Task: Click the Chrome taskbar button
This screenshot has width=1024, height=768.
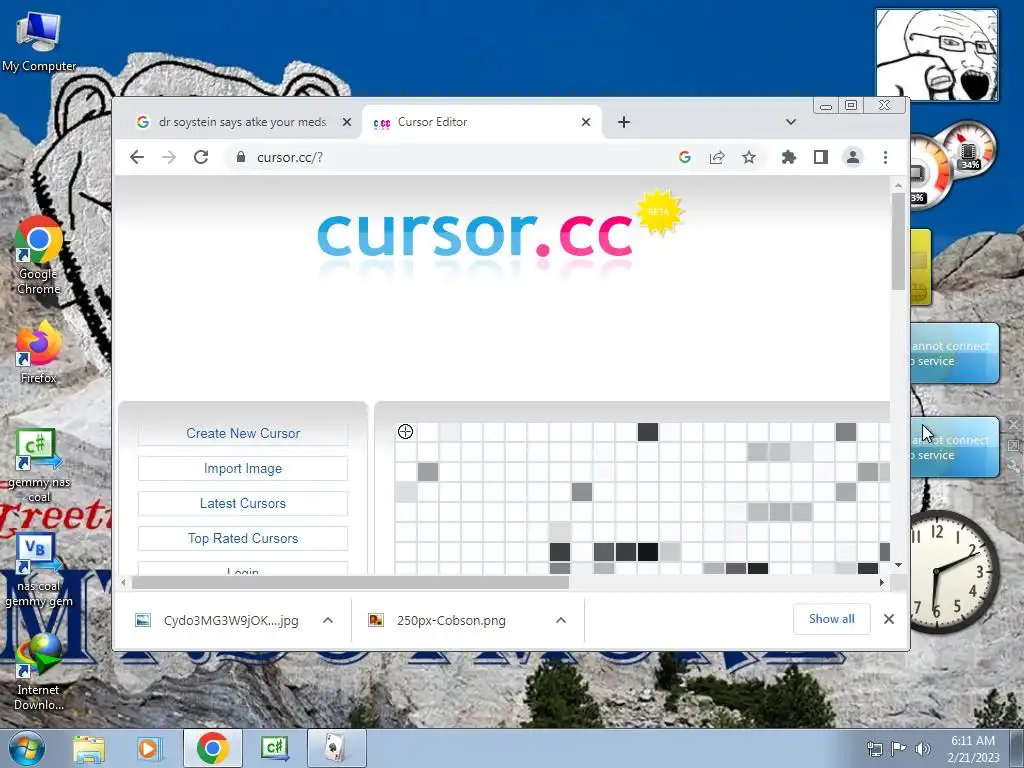Action: [212, 748]
